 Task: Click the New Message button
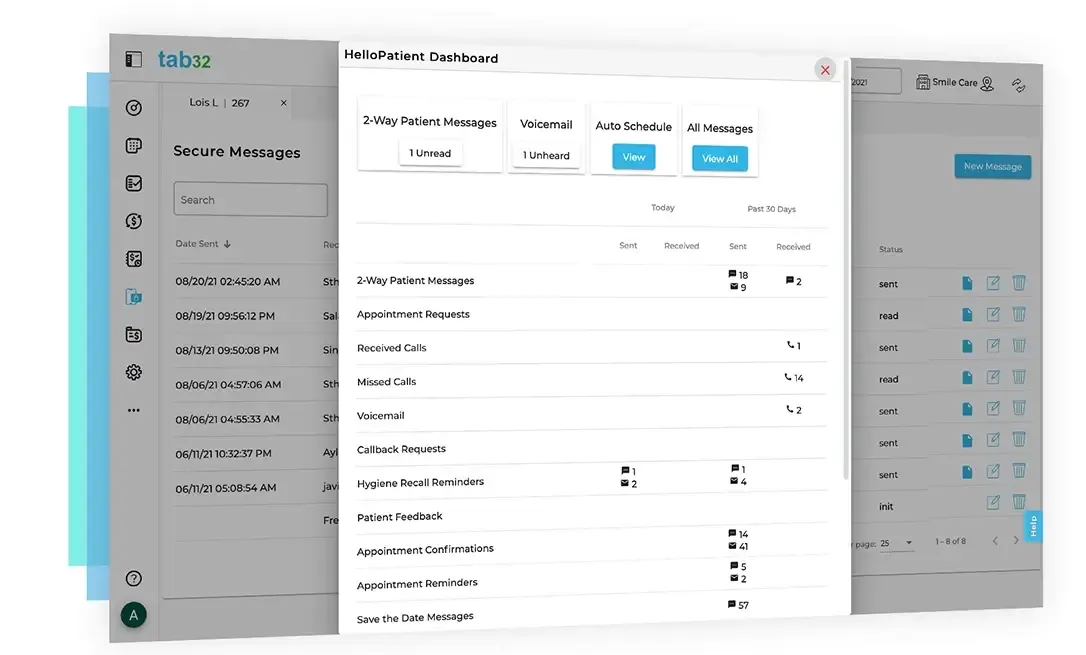[992, 166]
